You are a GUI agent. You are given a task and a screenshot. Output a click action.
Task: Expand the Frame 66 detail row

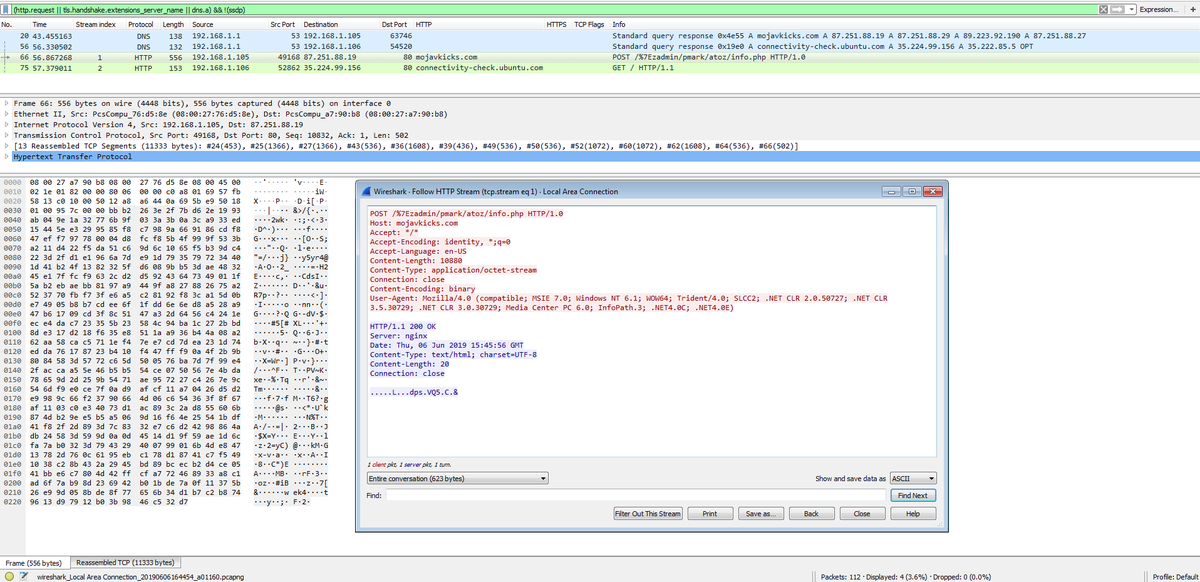(x=8, y=104)
